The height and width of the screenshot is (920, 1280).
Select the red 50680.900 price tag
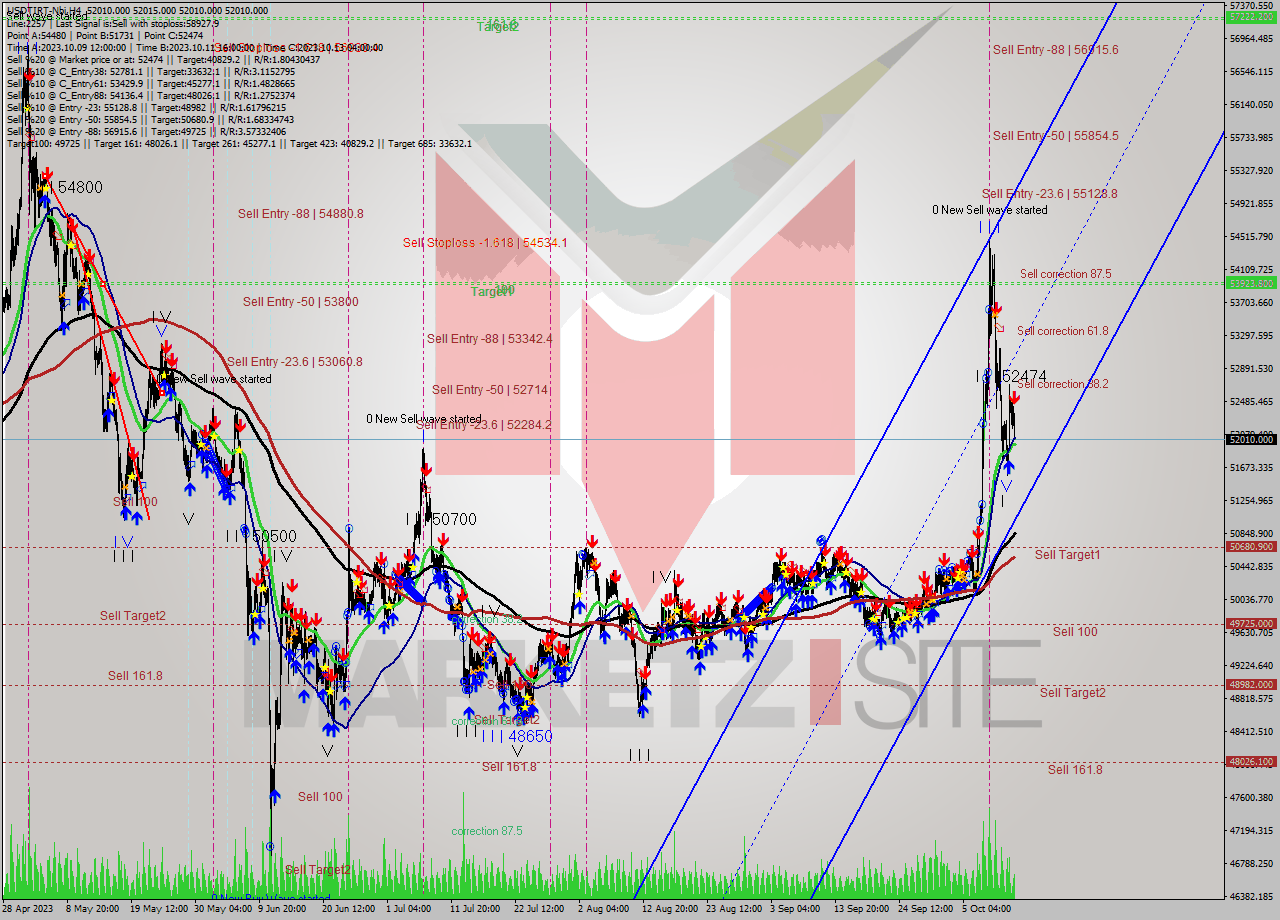point(1251,547)
